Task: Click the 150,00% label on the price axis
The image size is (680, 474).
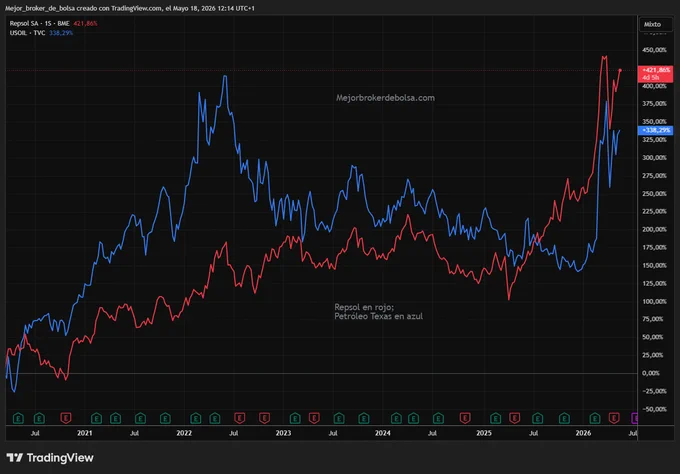Action: point(654,265)
